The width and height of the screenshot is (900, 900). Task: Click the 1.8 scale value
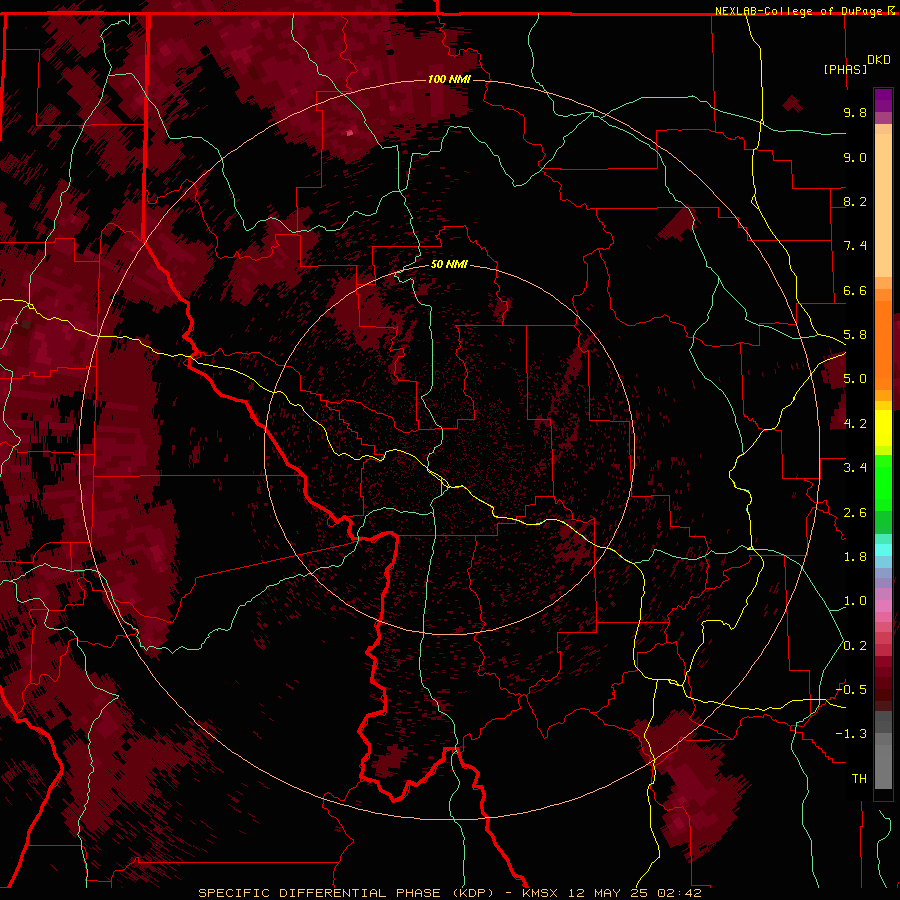coord(855,557)
